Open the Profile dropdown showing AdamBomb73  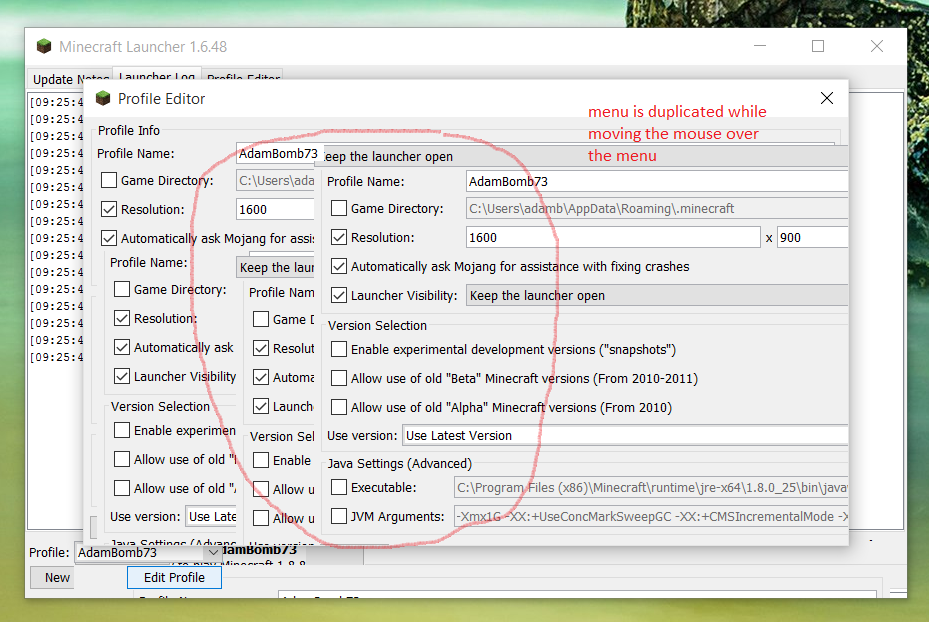click(149, 552)
